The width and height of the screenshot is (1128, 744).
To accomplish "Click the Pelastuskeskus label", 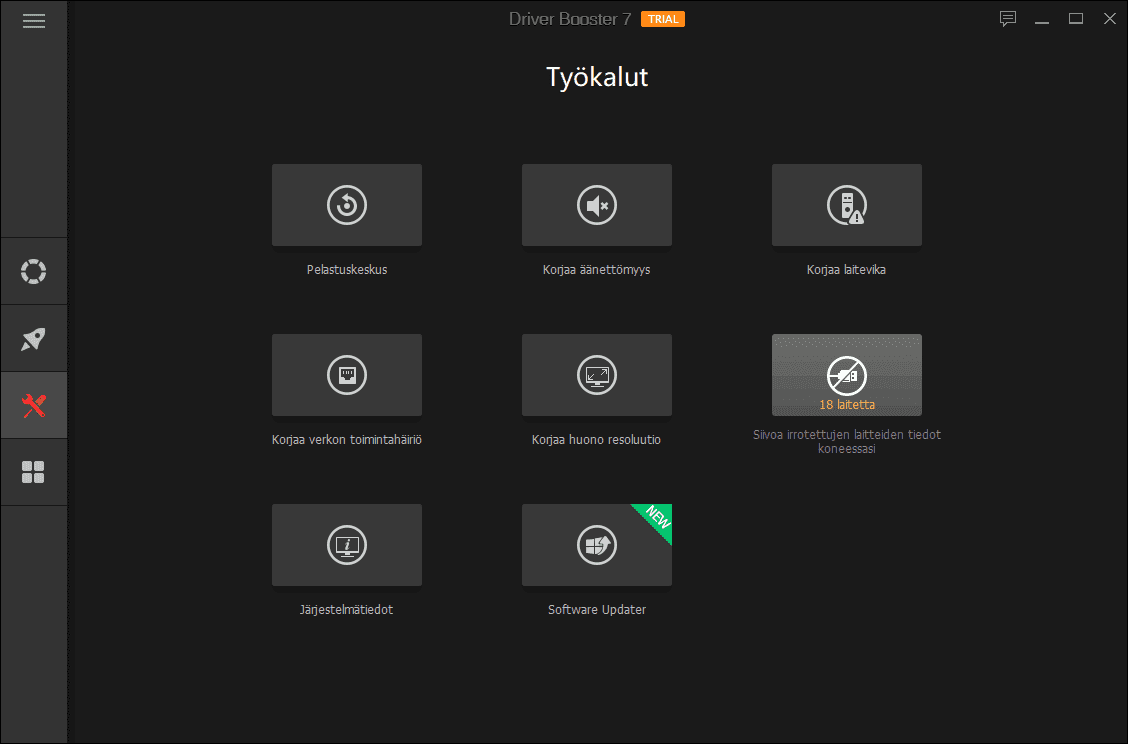I will click(x=347, y=270).
